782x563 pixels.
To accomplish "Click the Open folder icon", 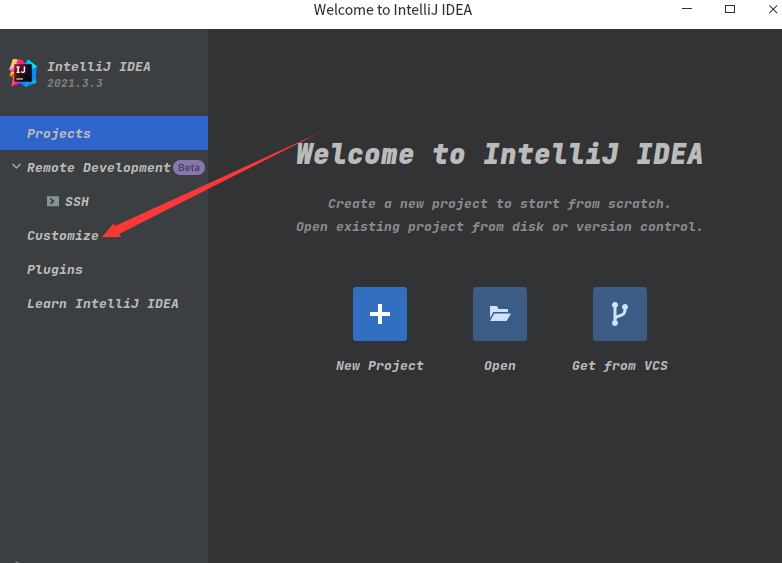I will [500, 314].
